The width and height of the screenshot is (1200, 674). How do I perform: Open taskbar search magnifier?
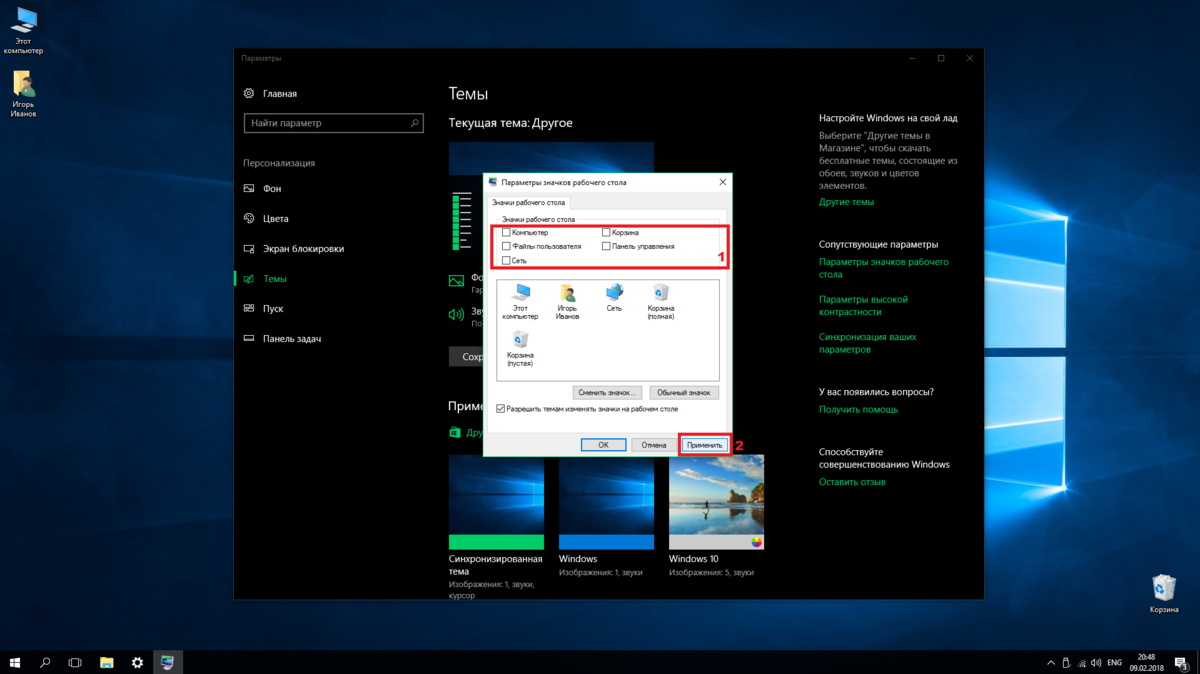pyautogui.click(x=45, y=662)
